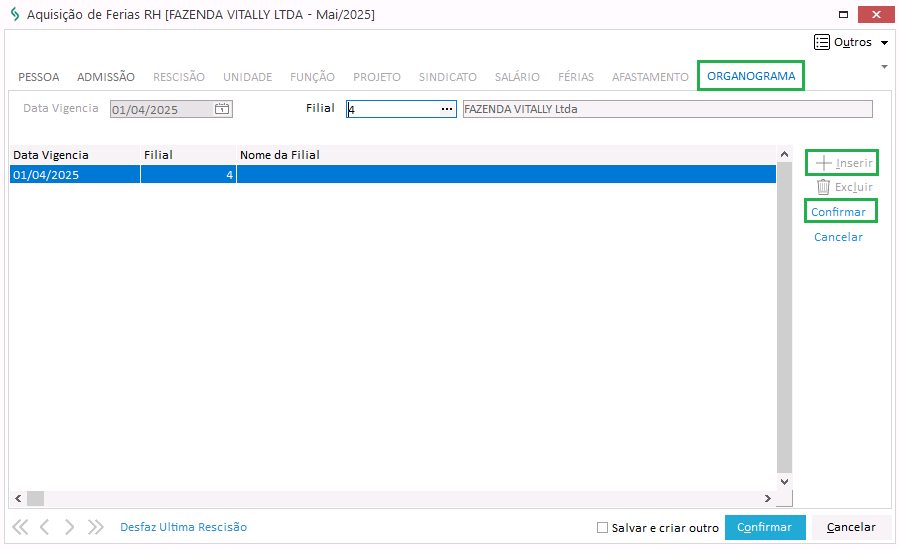Go to the last record arrow
The height and width of the screenshot is (549, 899).
coord(95,527)
